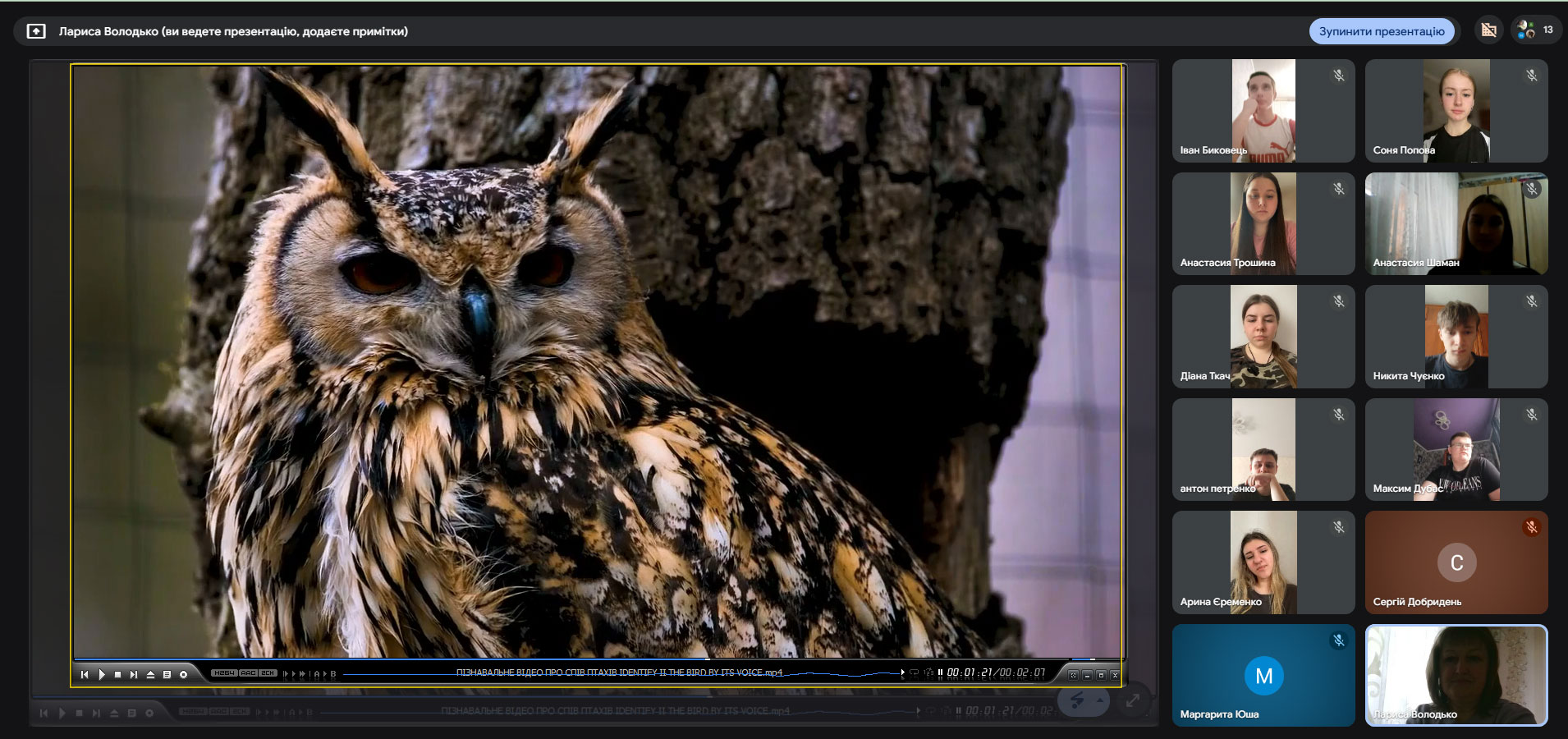This screenshot has height=739, width=1568.
Task: Skip to next track in the player
Action: (134, 674)
